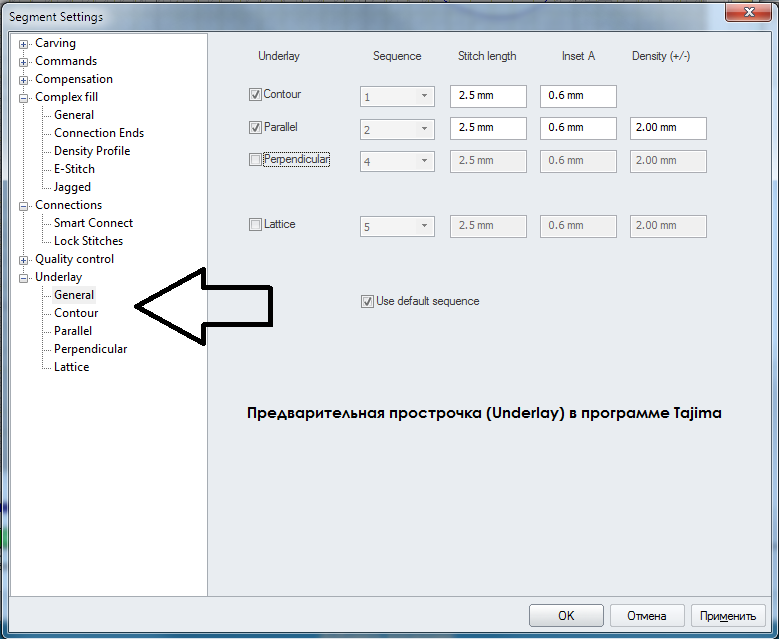
Task: Expand the Quality control node
Action: [x=23, y=260]
